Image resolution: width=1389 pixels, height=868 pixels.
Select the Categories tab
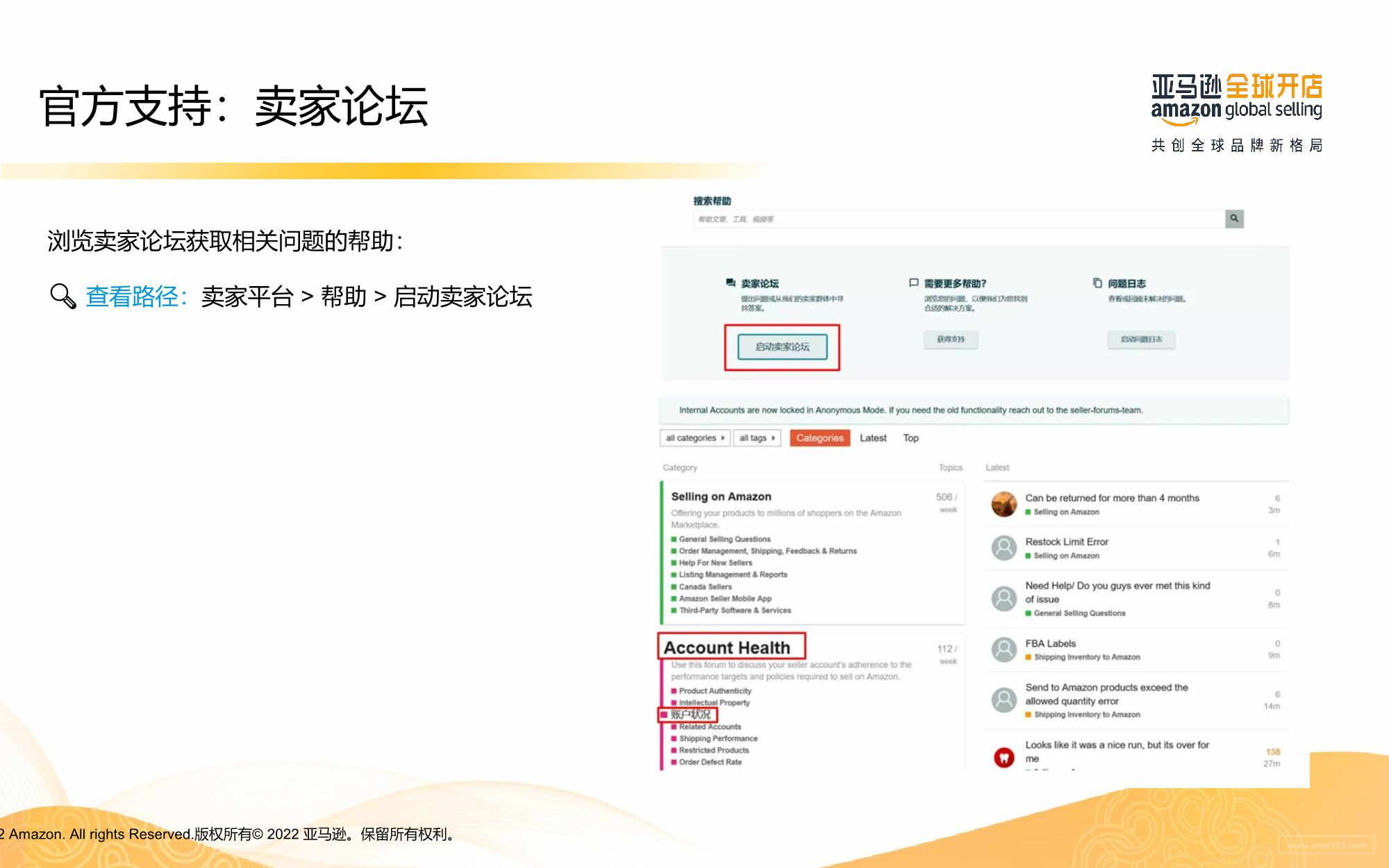point(820,438)
